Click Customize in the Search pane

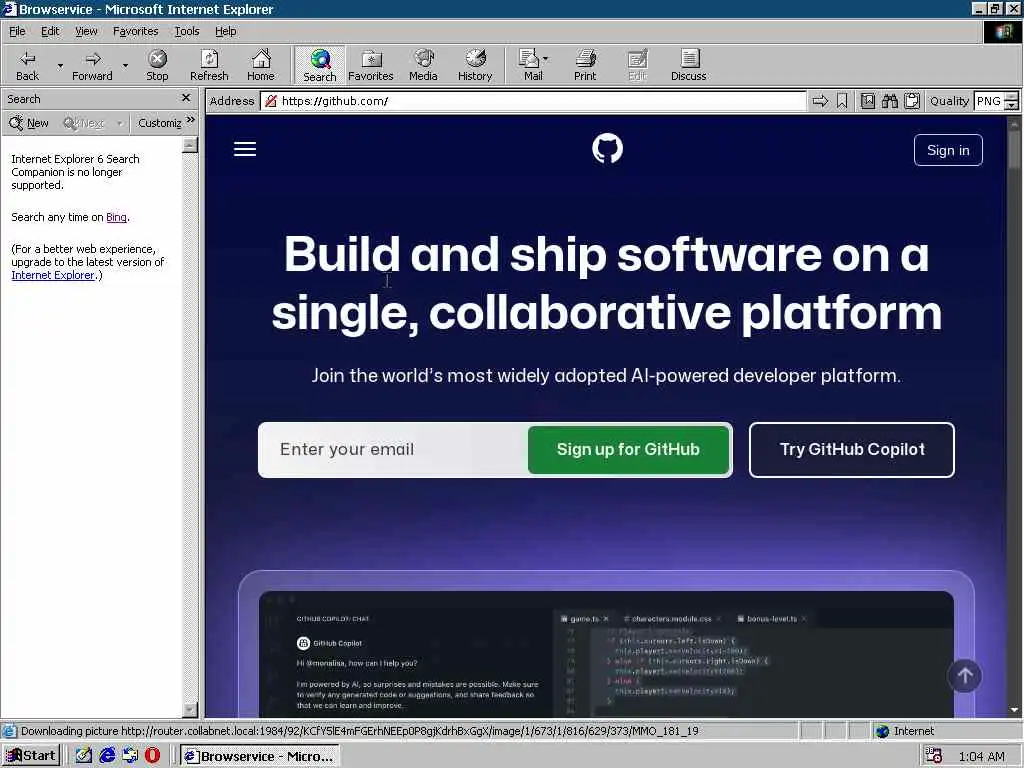[x=159, y=123]
